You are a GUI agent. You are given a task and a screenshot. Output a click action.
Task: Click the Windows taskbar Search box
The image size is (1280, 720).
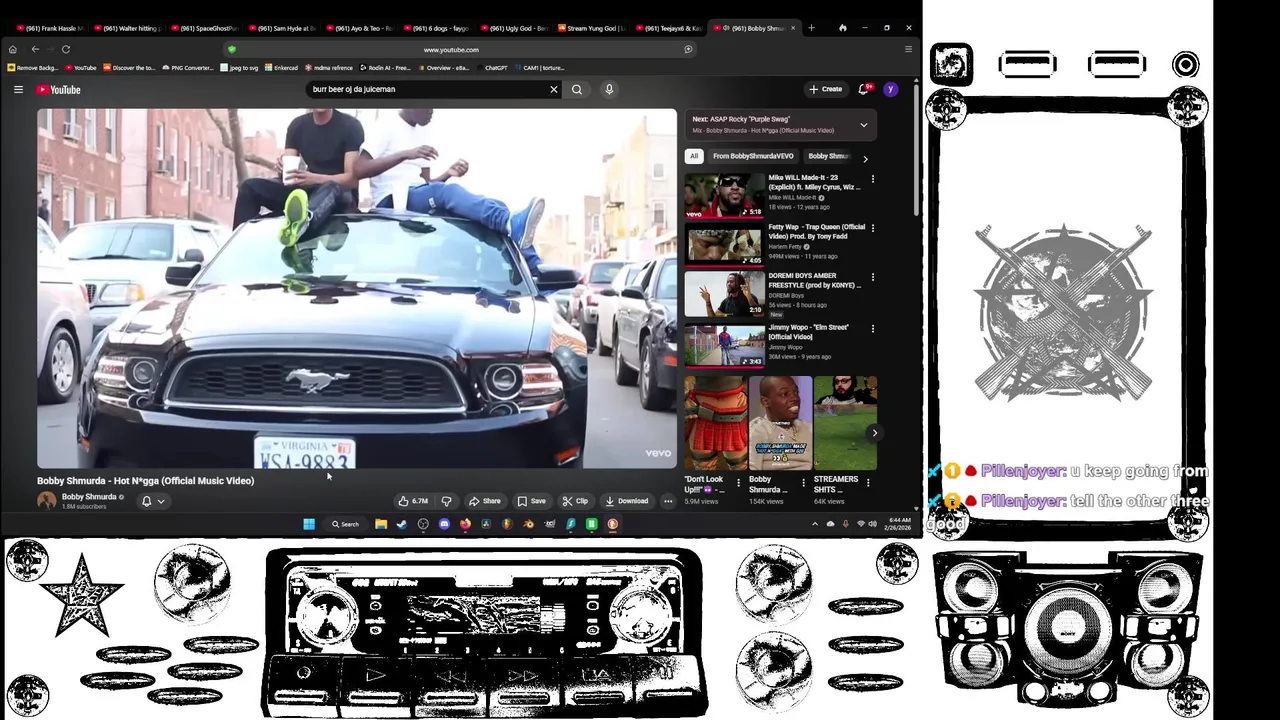point(345,524)
